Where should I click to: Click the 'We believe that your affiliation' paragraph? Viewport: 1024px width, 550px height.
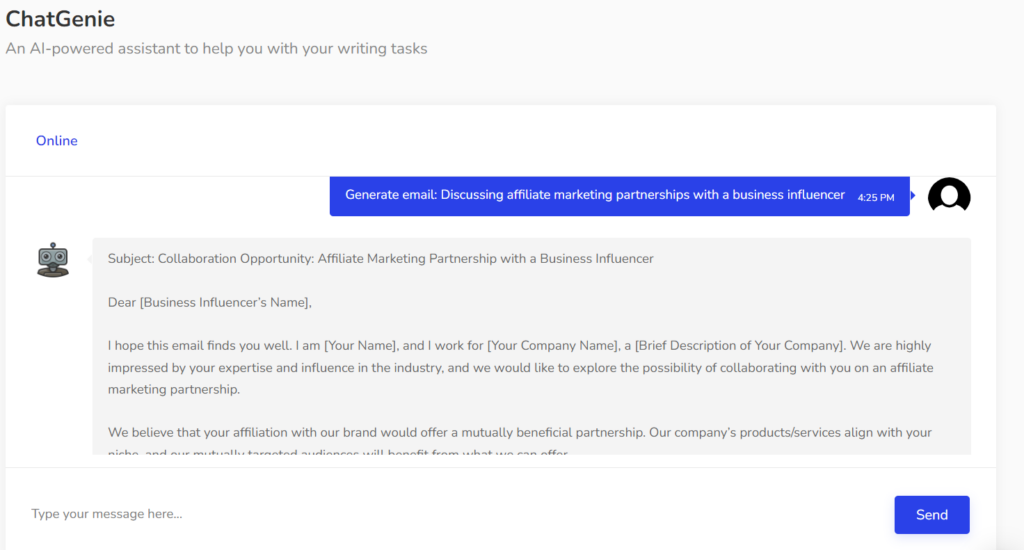(x=519, y=433)
